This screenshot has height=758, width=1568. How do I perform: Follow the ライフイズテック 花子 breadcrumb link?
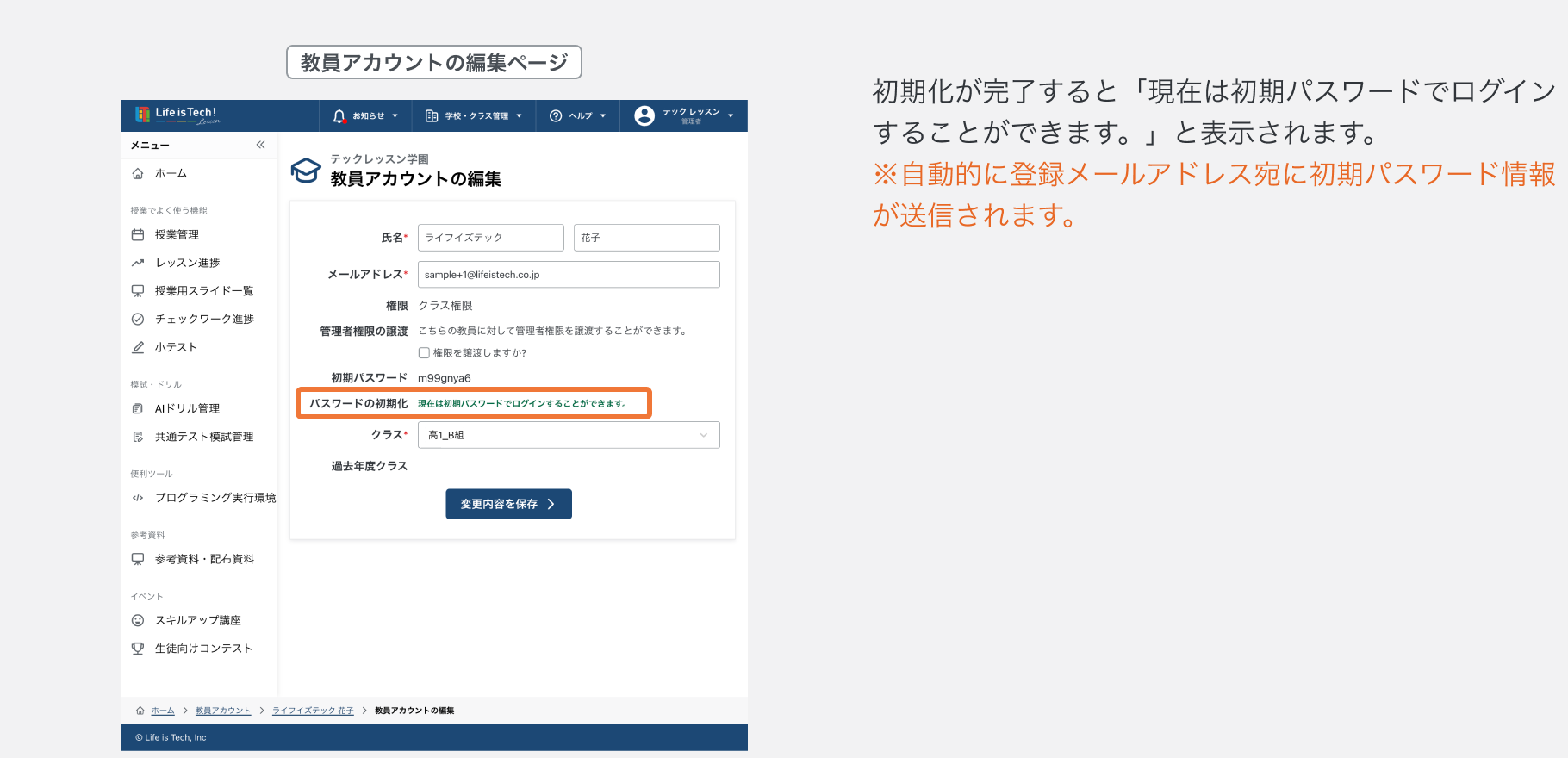(313, 711)
